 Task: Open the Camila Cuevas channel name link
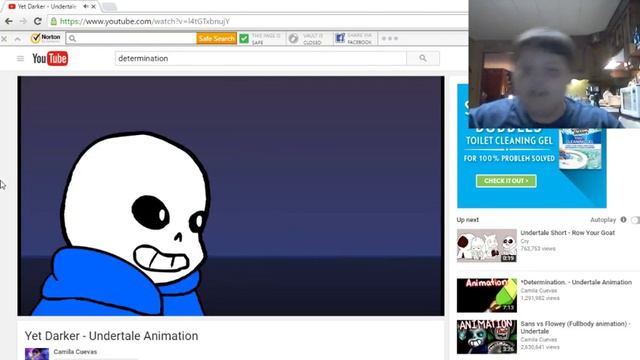[75, 352]
